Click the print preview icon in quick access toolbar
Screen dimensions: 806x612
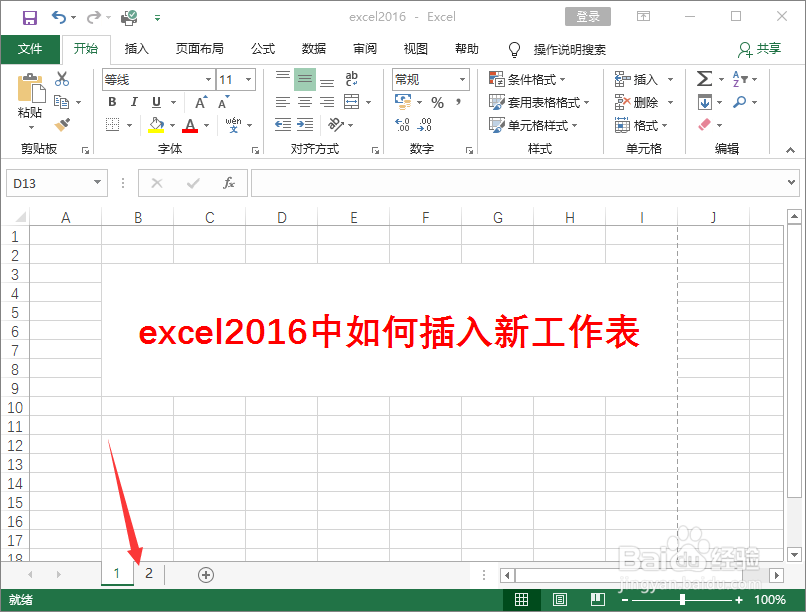click(x=129, y=17)
